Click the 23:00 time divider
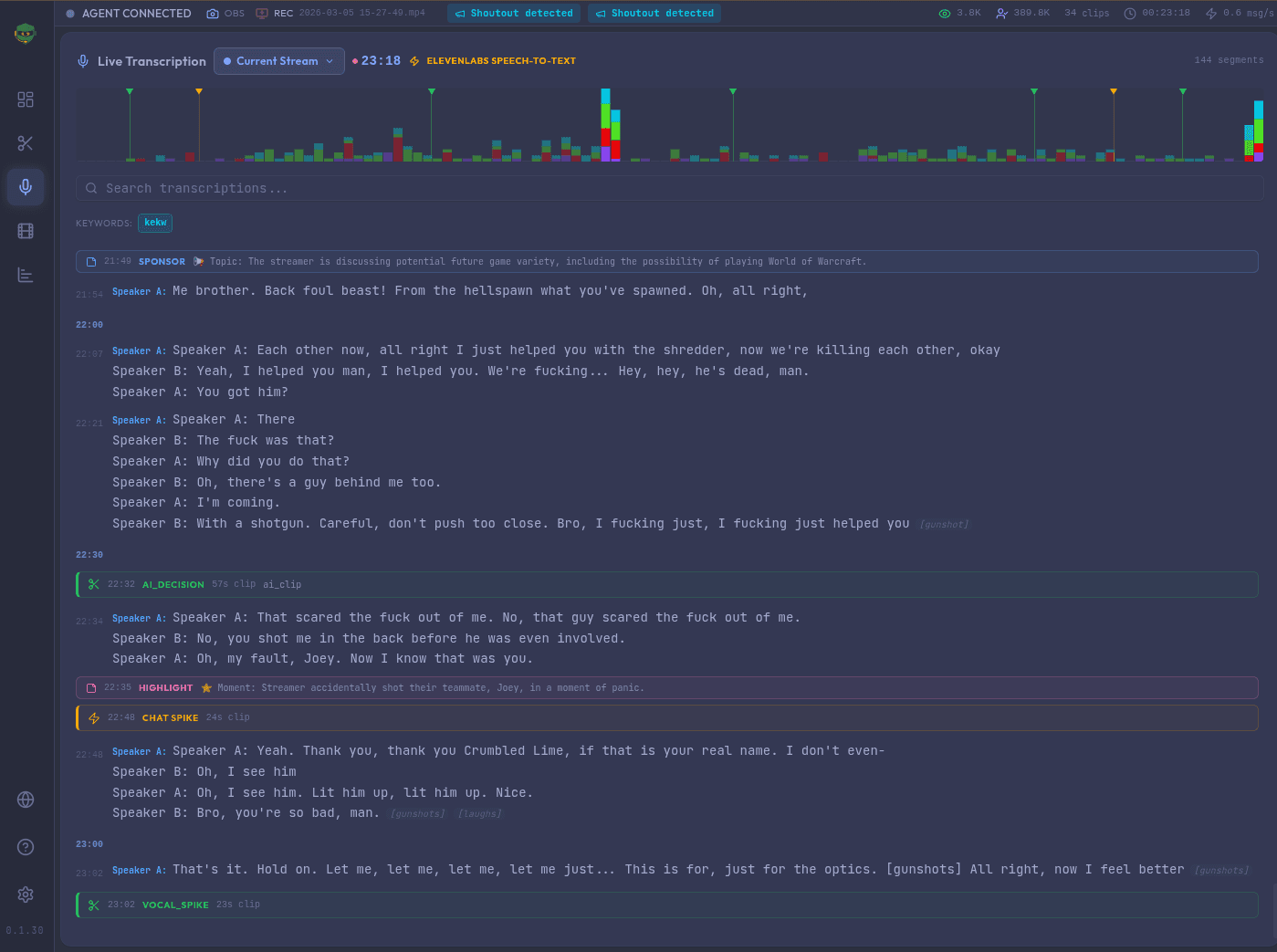 point(89,844)
